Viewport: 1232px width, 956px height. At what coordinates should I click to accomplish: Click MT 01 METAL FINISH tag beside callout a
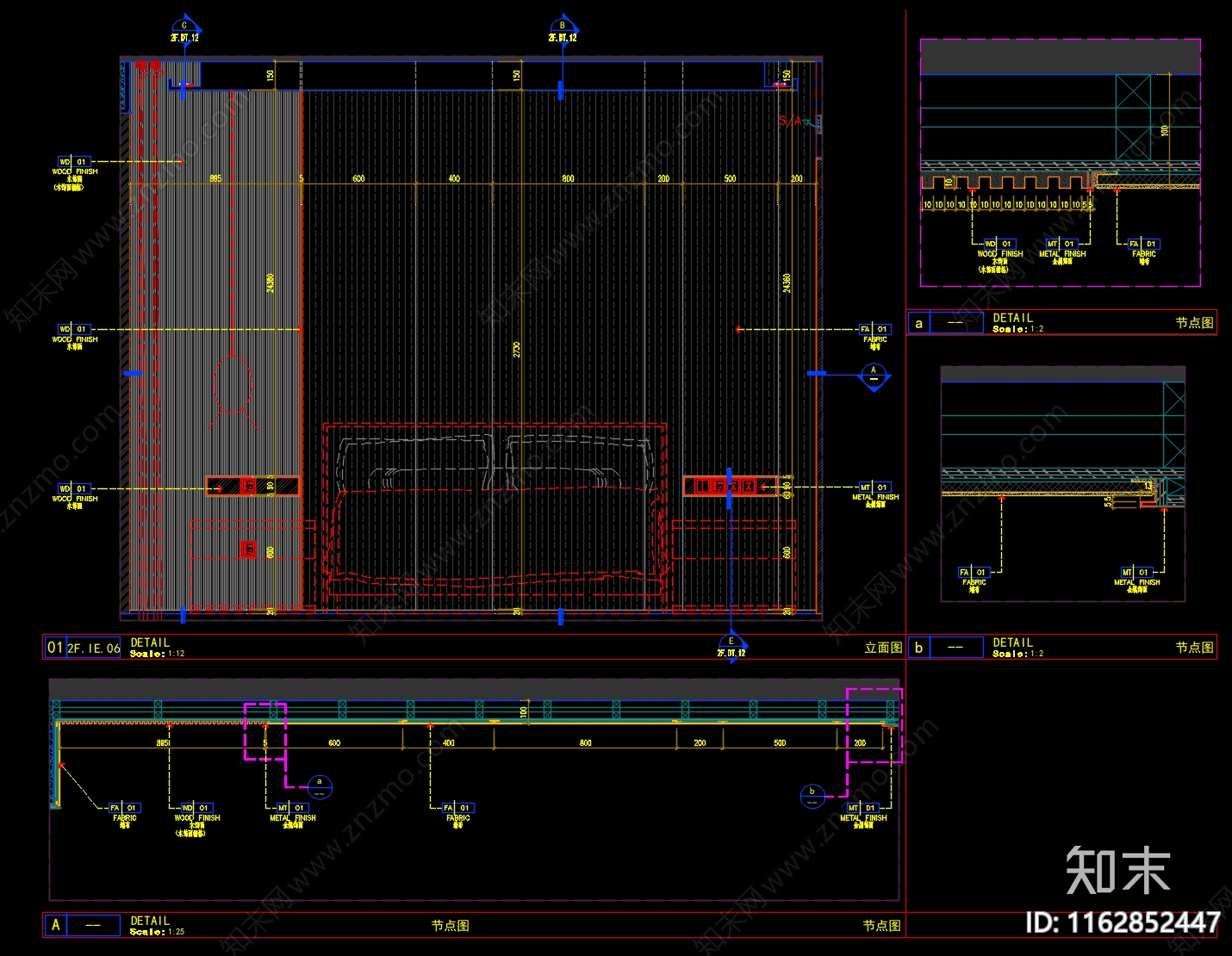[x=293, y=815]
